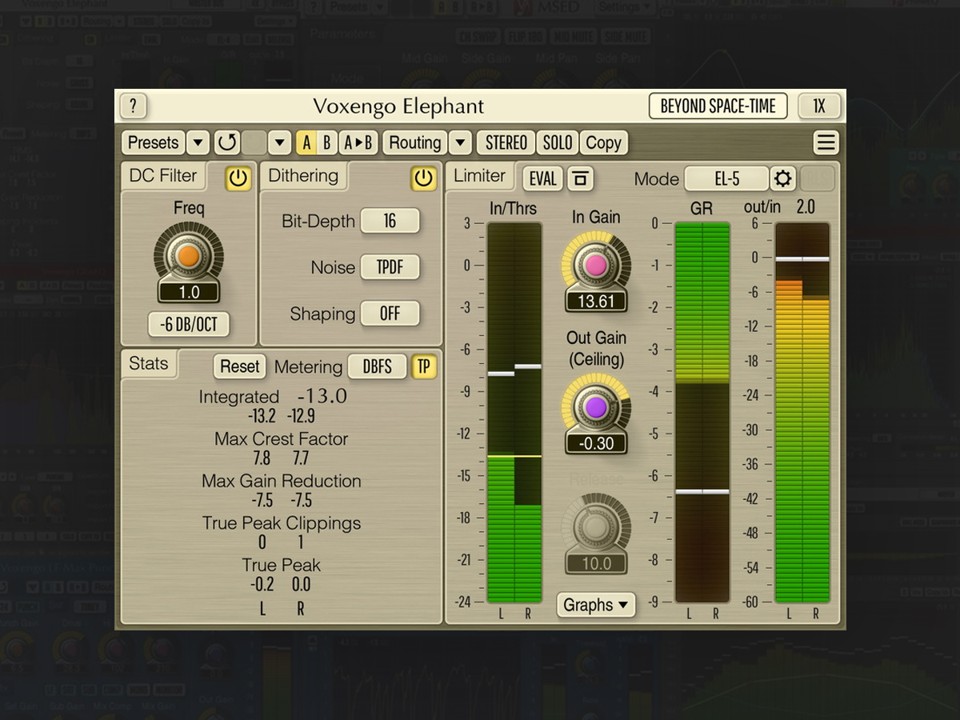The height and width of the screenshot is (720, 960).
Task: Click the Stats Reset button
Action: pos(239,367)
